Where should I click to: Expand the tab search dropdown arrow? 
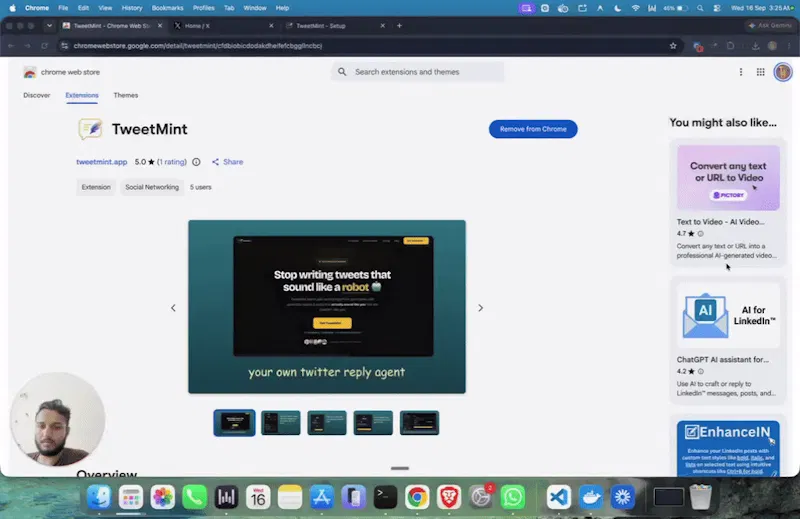point(49,26)
